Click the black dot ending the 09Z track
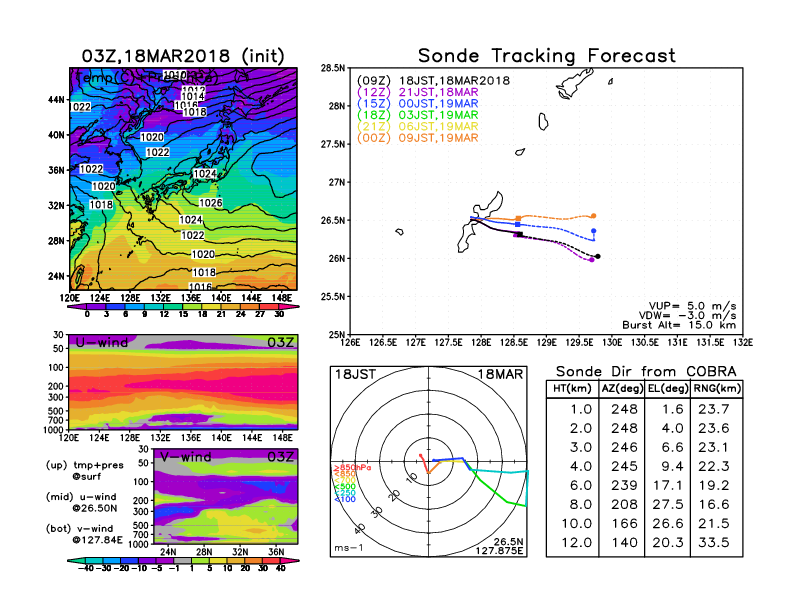The image size is (792, 612). (597, 257)
